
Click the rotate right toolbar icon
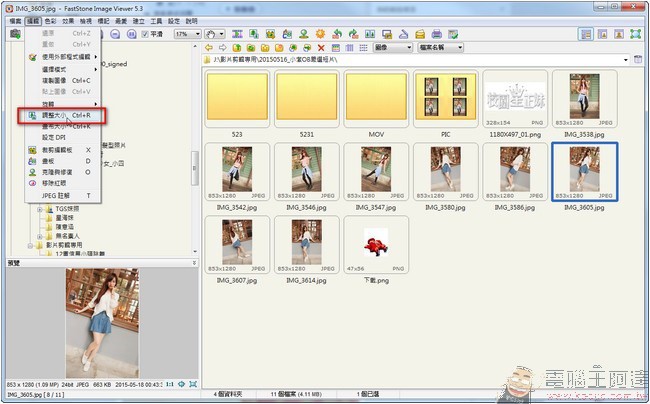pos(353,34)
